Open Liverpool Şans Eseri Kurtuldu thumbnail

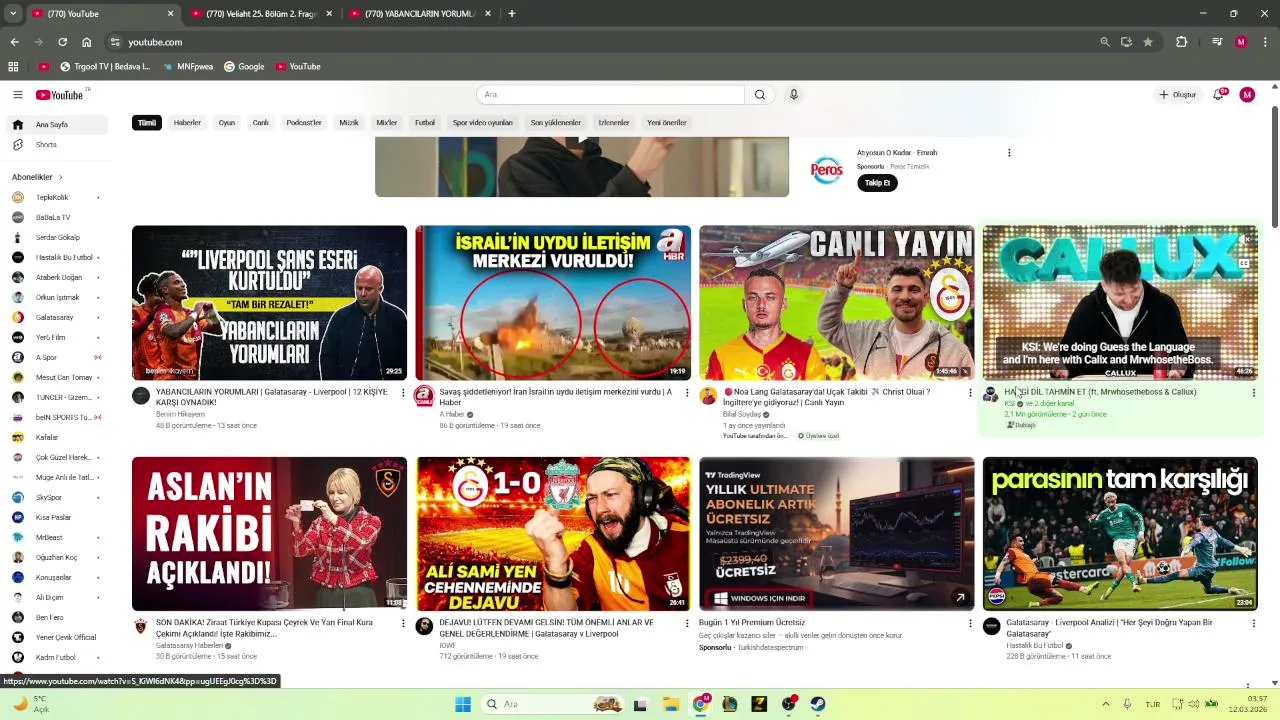pos(269,303)
